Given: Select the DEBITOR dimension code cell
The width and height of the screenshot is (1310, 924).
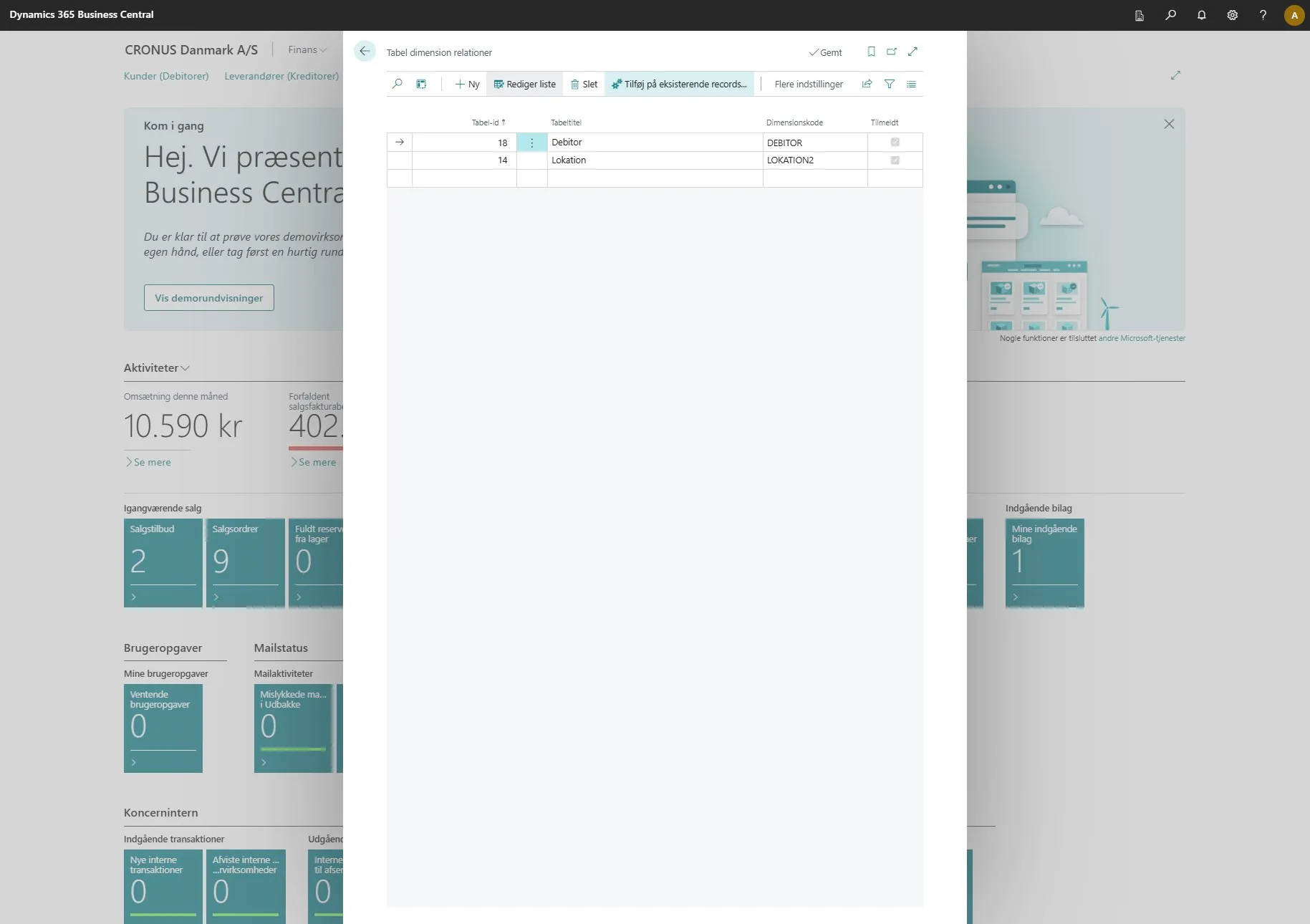Looking at the screenshot, I should [x=815, y=143].
